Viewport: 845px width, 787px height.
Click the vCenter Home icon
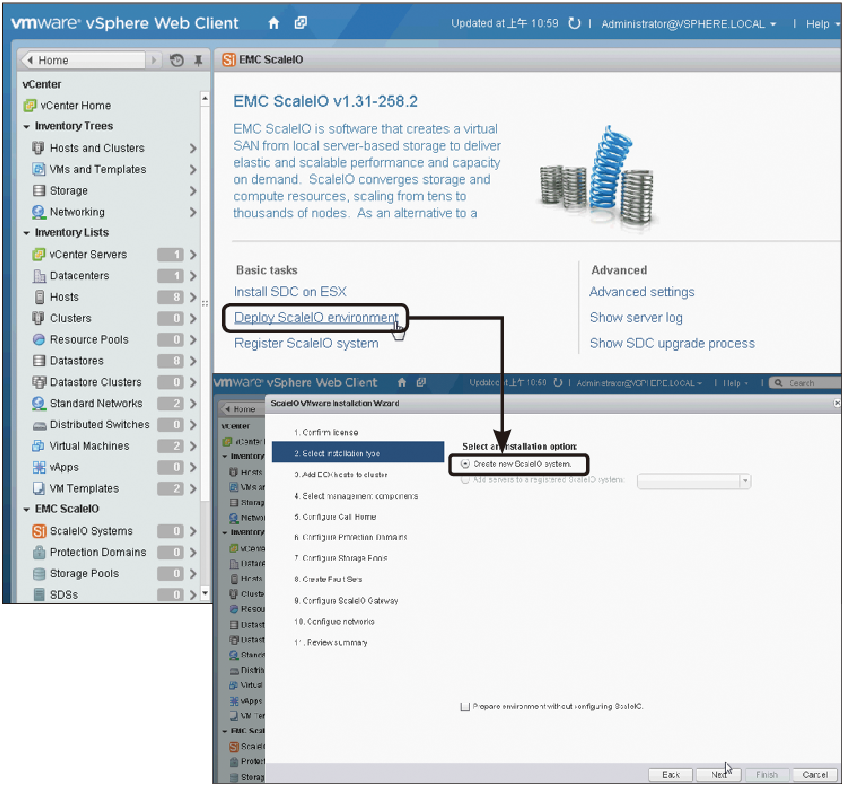point(30,105)
